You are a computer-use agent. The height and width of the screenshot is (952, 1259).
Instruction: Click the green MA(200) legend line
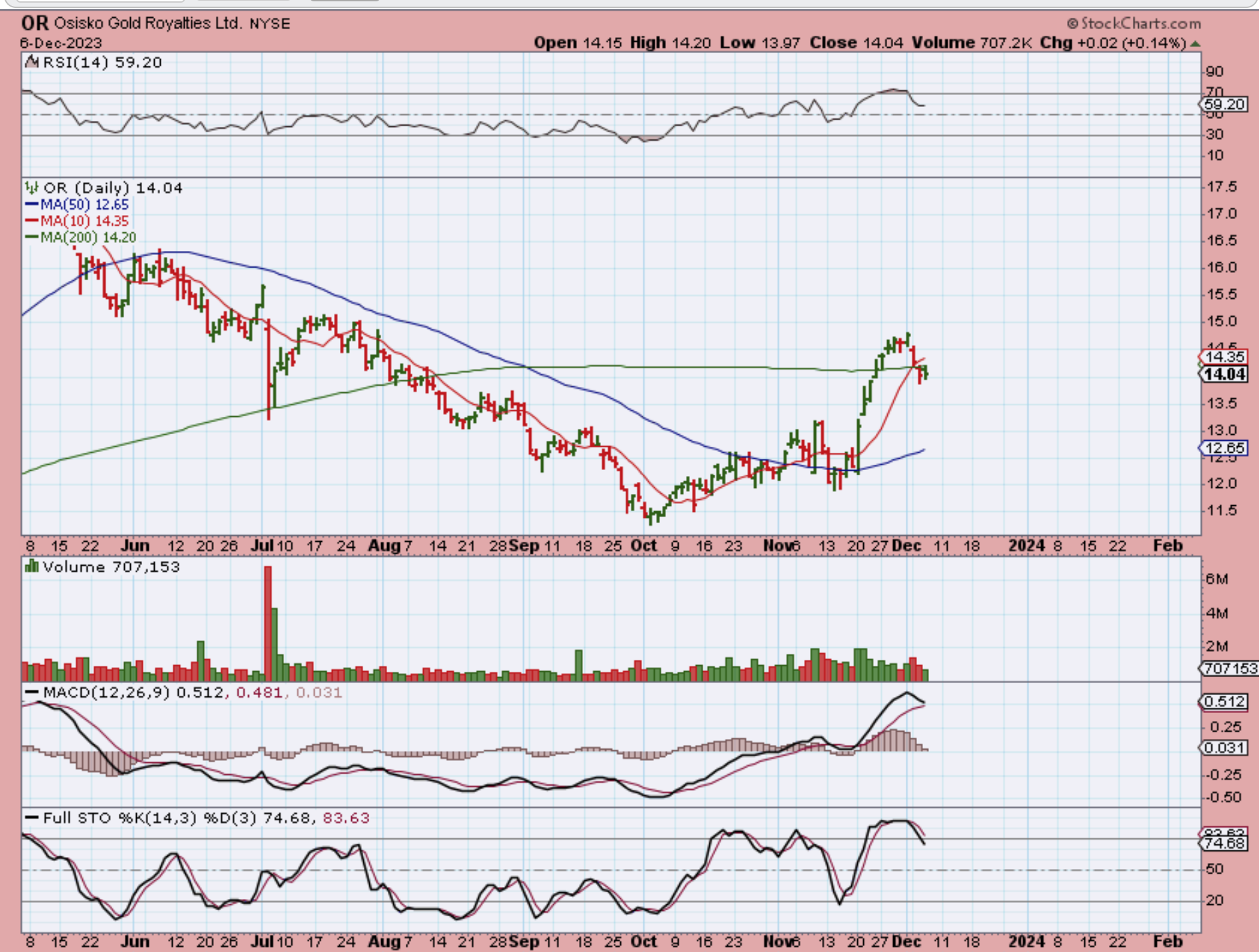31,237
